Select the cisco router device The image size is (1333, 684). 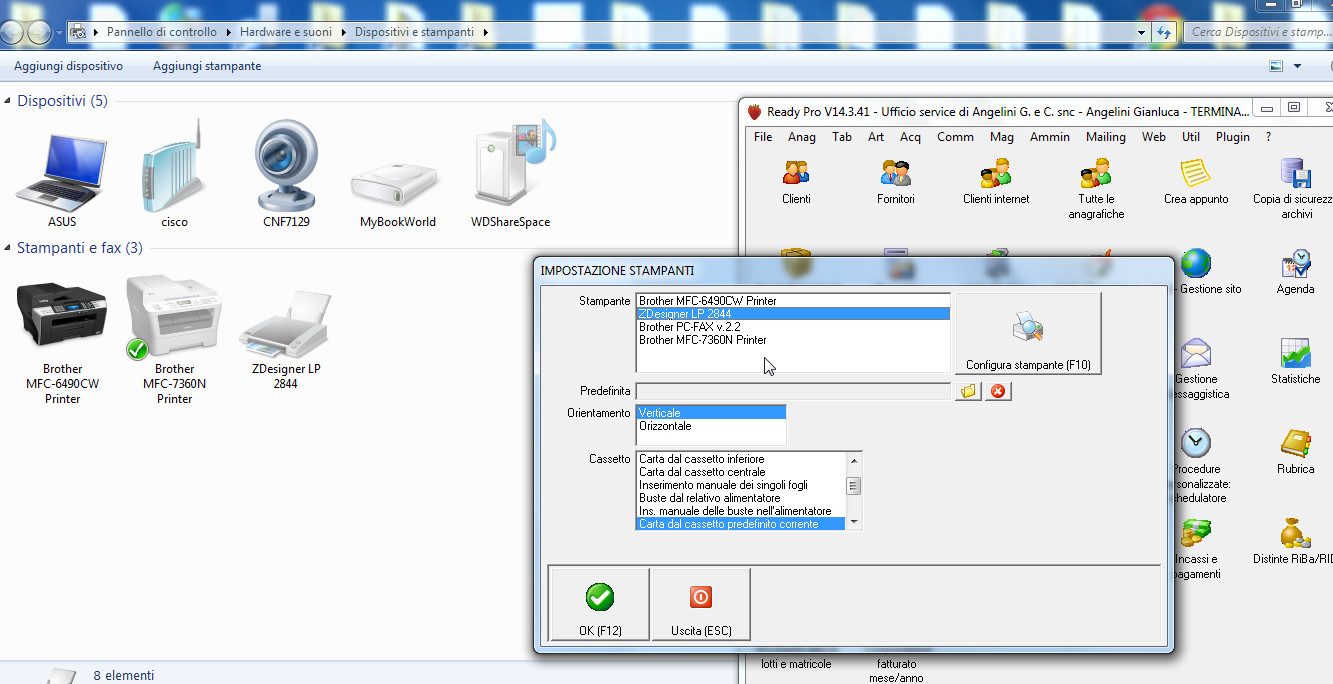(174, 172)
